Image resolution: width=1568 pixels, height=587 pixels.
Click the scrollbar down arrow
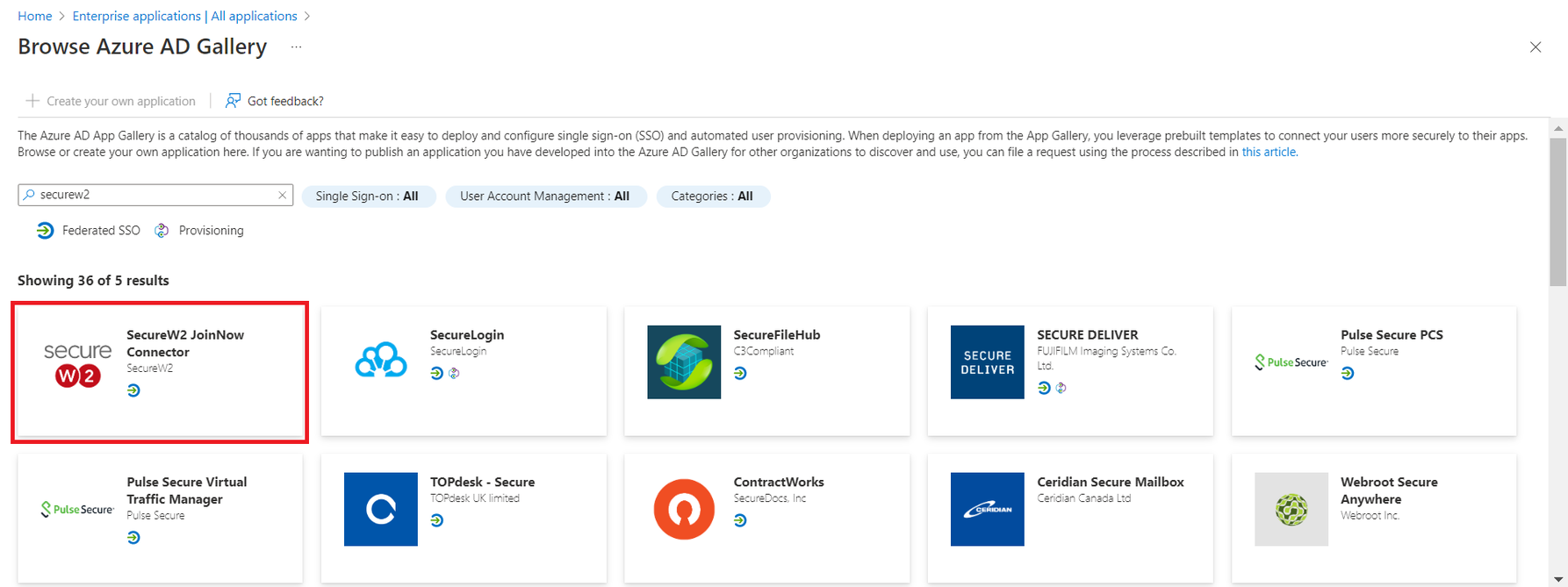(x=1558, y=579)
